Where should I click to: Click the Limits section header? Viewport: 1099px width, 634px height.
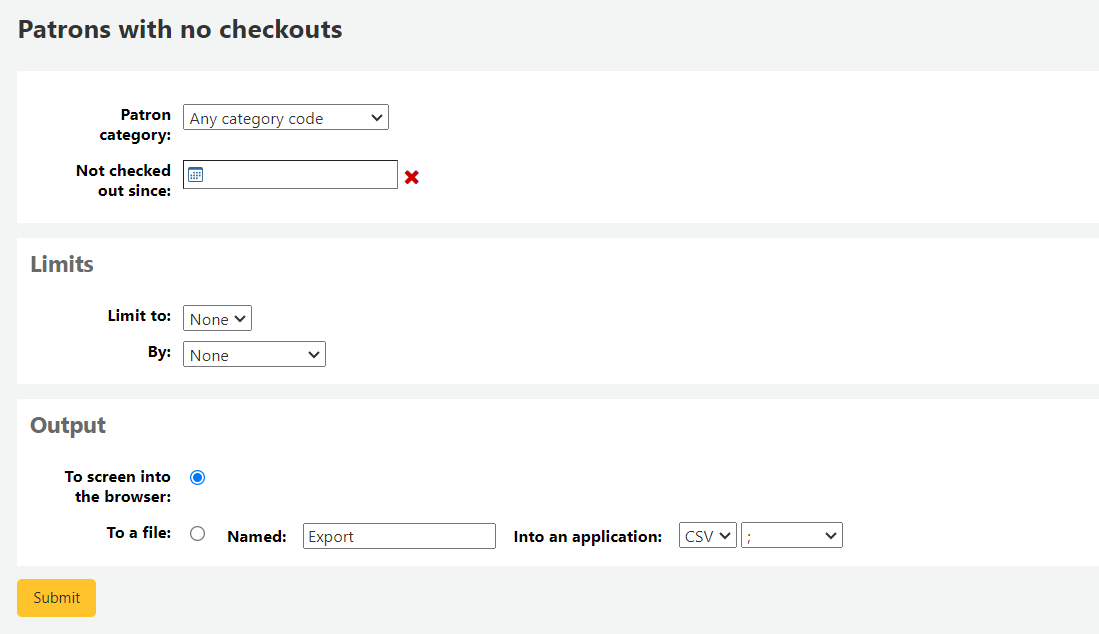coord(62,264)
